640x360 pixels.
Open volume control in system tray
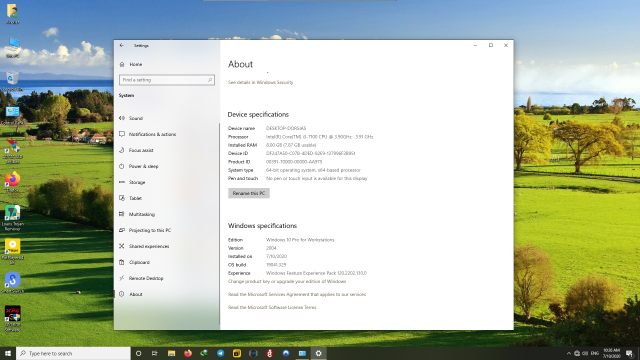point(585,353)
